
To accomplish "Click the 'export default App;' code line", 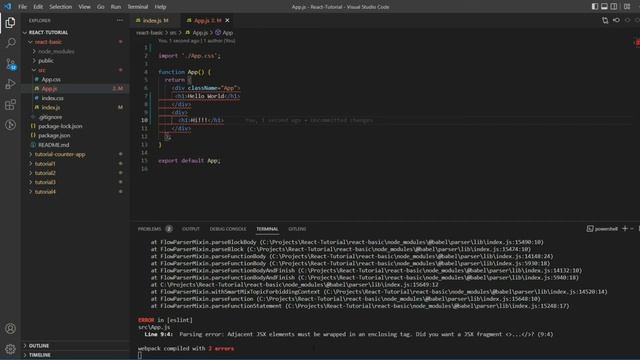I will pos(189,161).
